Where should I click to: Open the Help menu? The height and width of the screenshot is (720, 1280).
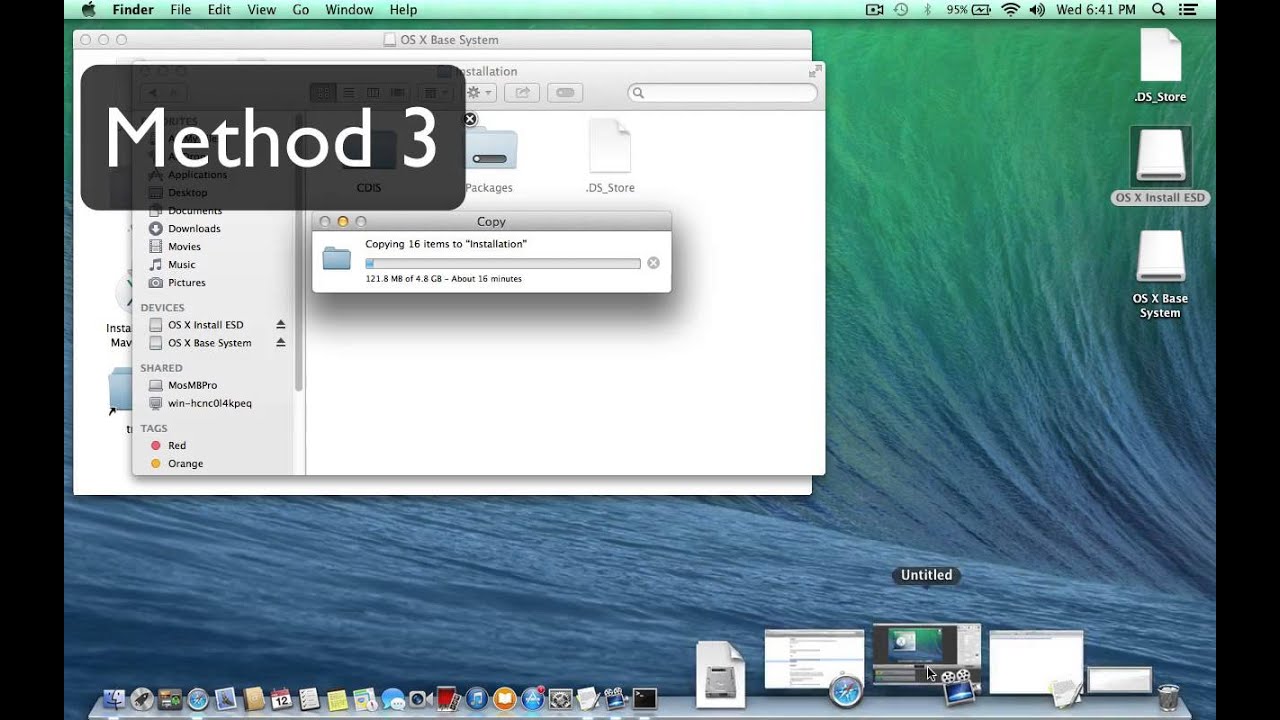[x=403, y=10]
